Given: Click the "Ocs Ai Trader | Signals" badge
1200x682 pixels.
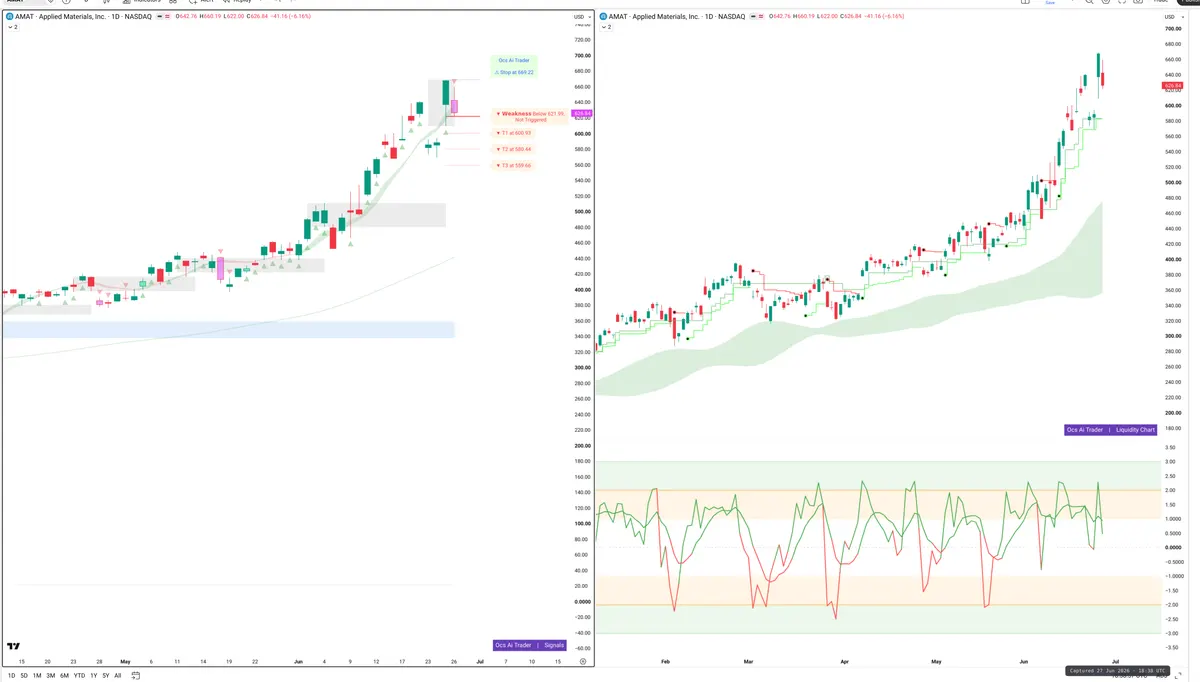Looking at the screenshot, I should pyautogui.click(x=530, y=645).
